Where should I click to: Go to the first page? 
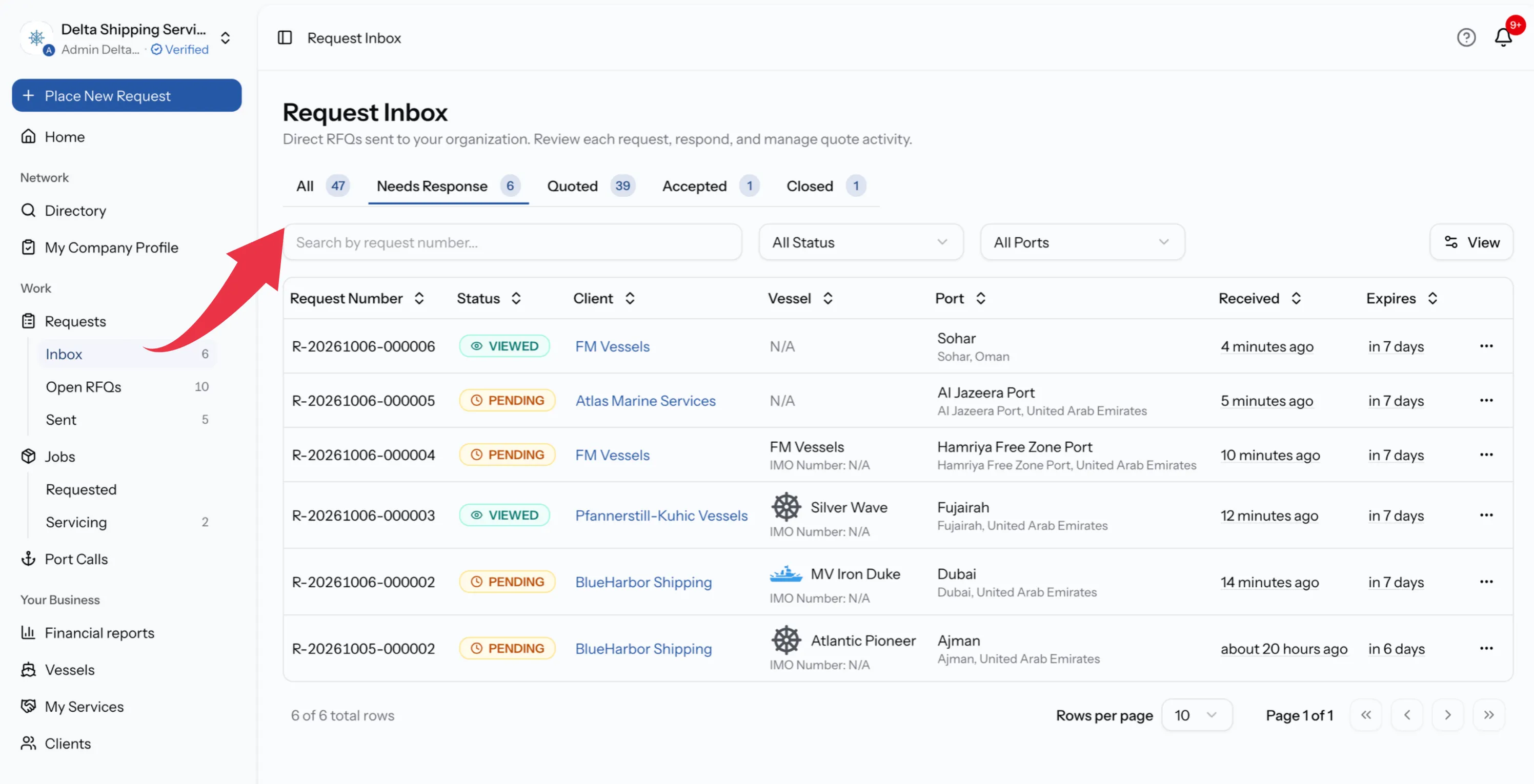[x=1366, y=715]
